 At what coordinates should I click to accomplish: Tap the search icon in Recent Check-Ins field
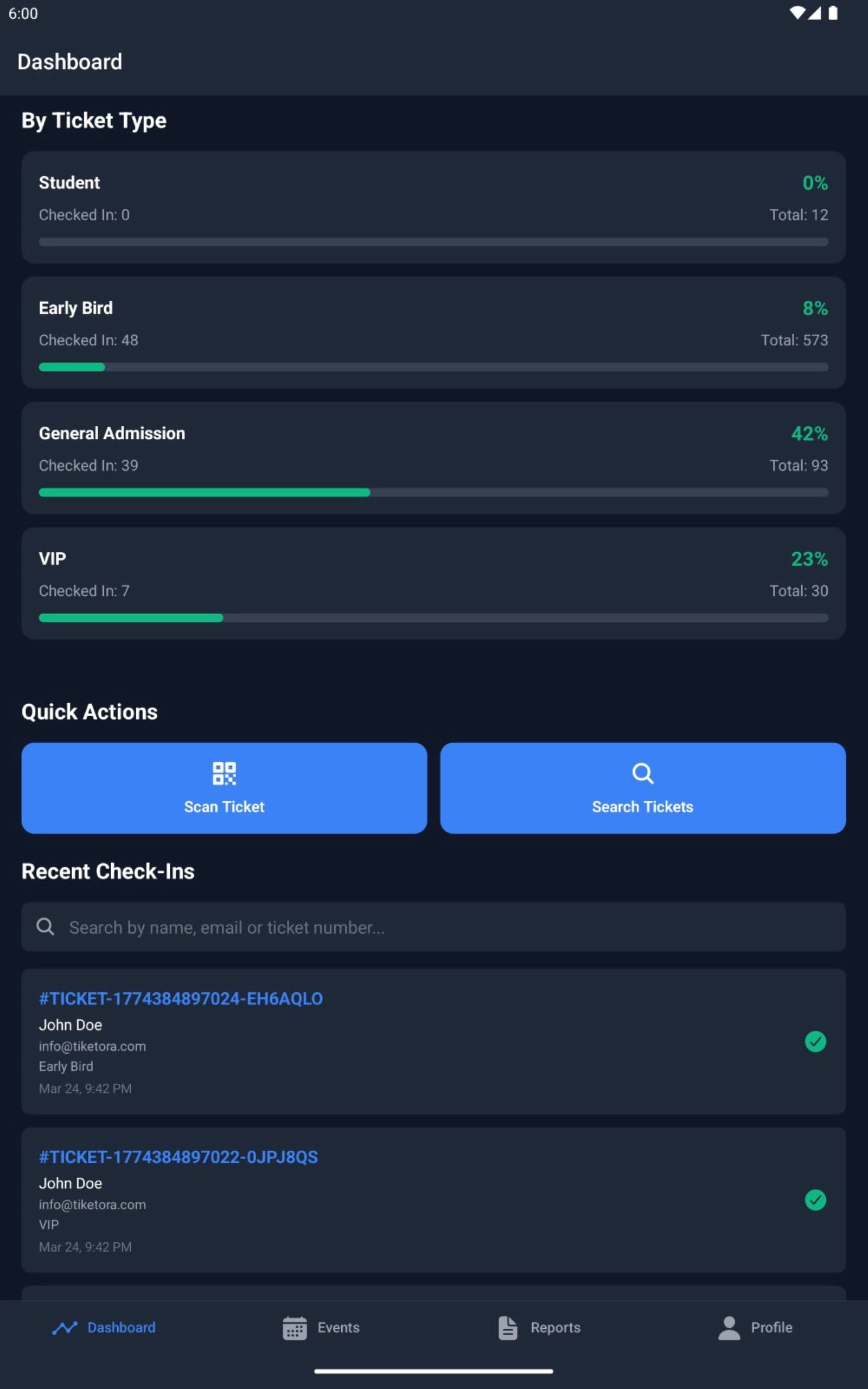click(46, 926)
